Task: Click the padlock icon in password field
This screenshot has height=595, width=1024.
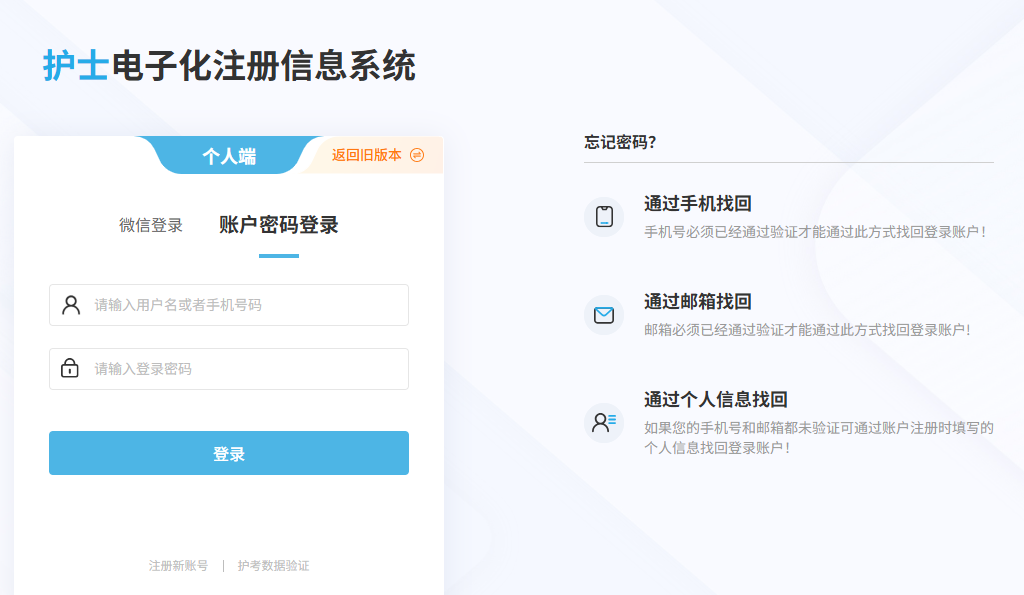Action: [x=70, y=369]
